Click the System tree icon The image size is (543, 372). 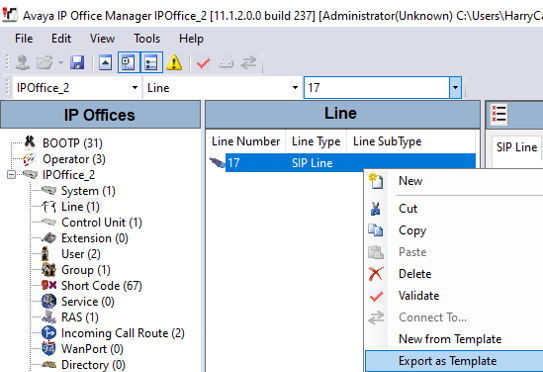point(48,190)
